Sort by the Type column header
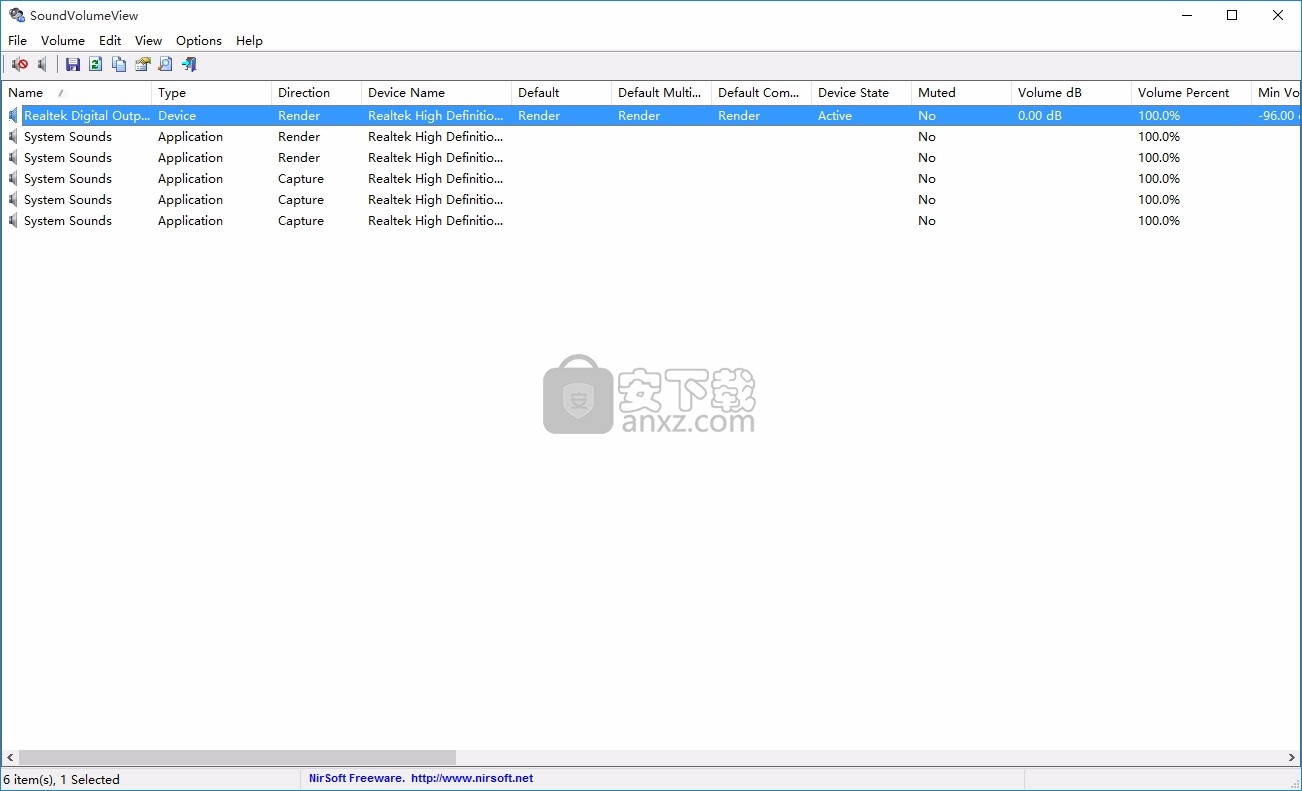Image resolution: width=1302 pixels, height=791 pixels. (x=211, y=92)
